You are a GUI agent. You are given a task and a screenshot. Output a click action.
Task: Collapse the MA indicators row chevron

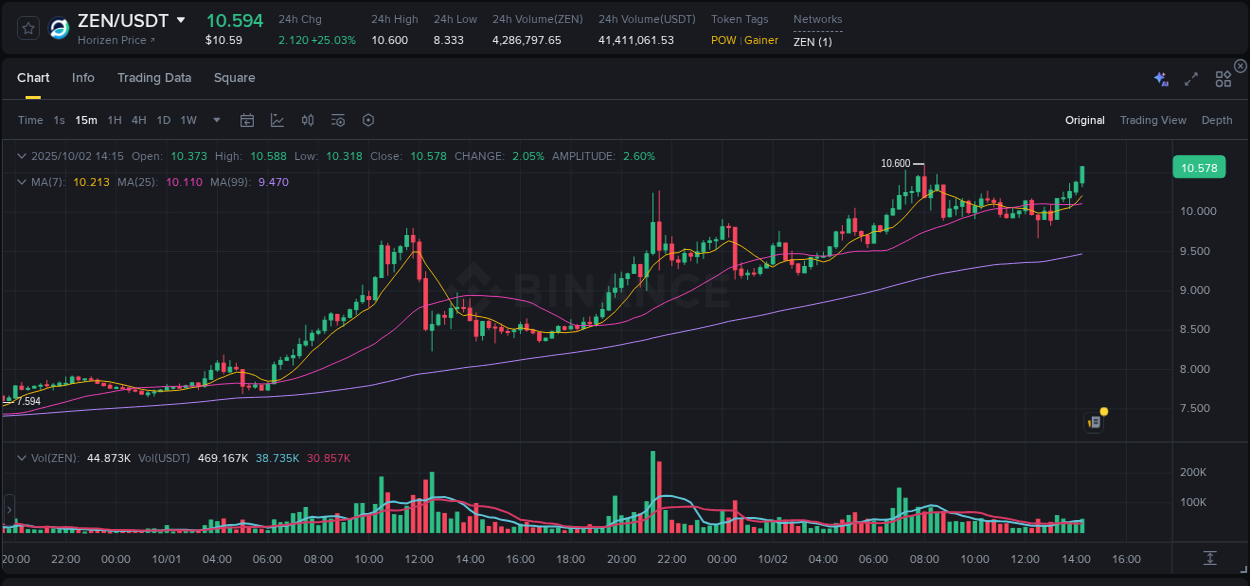(x=22, y=182)
